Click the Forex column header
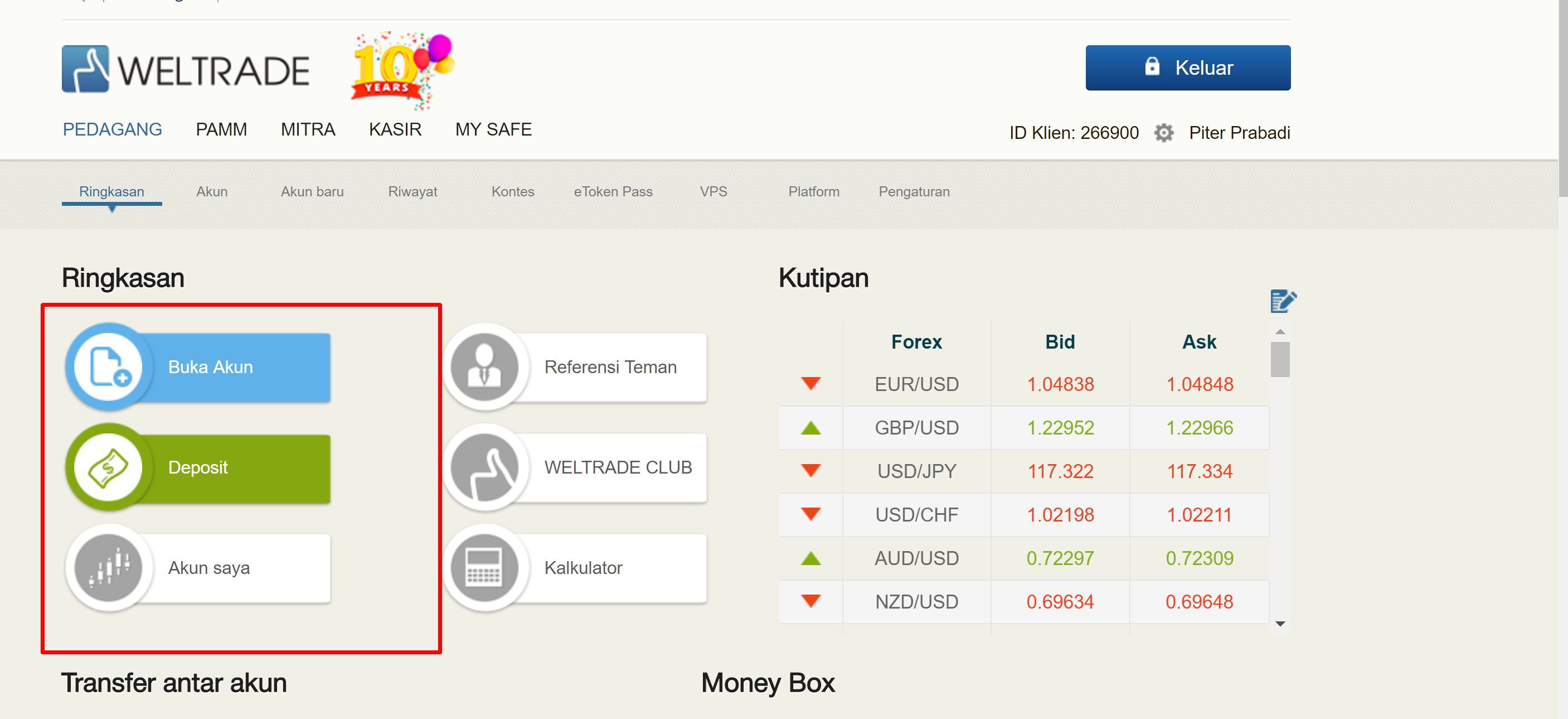 click(x=917, y=342)
